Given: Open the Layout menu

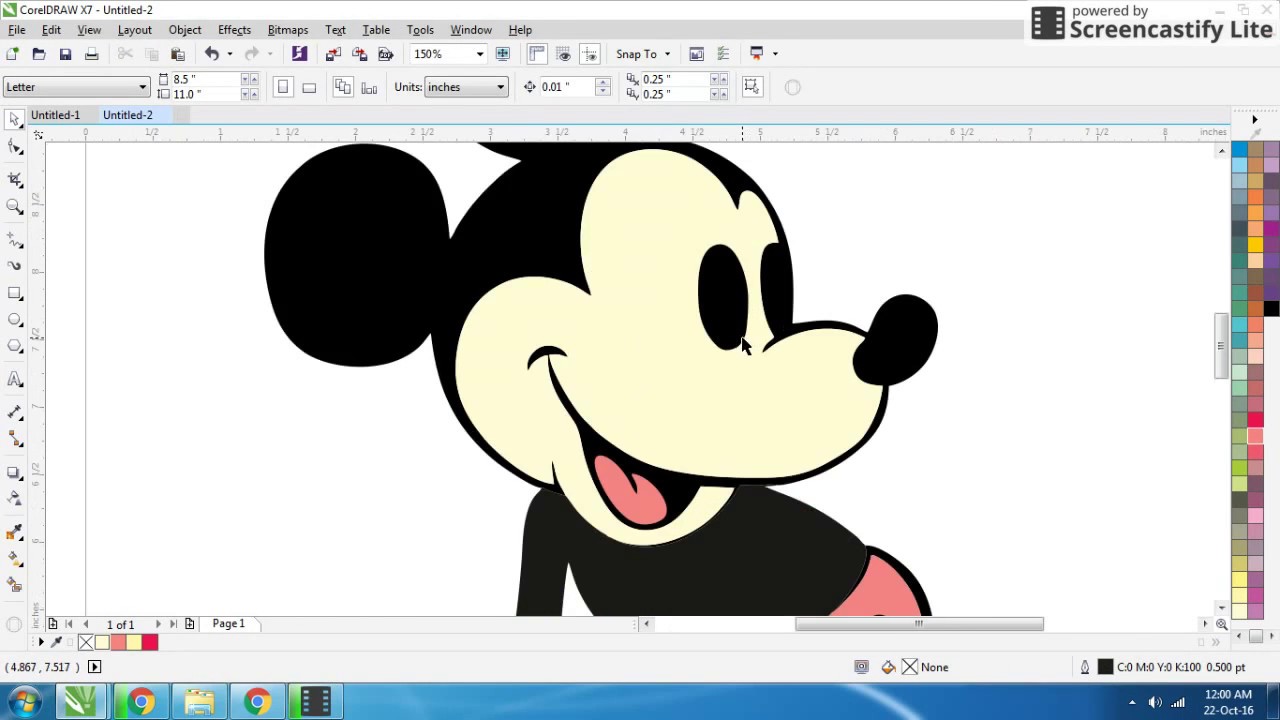Looking at the screenshot, I should click(x=135, y=30).
